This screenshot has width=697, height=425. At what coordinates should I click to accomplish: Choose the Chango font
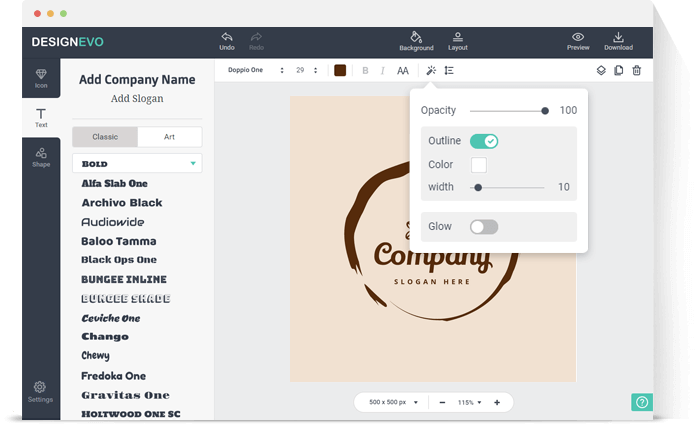[x=105, y=337]
